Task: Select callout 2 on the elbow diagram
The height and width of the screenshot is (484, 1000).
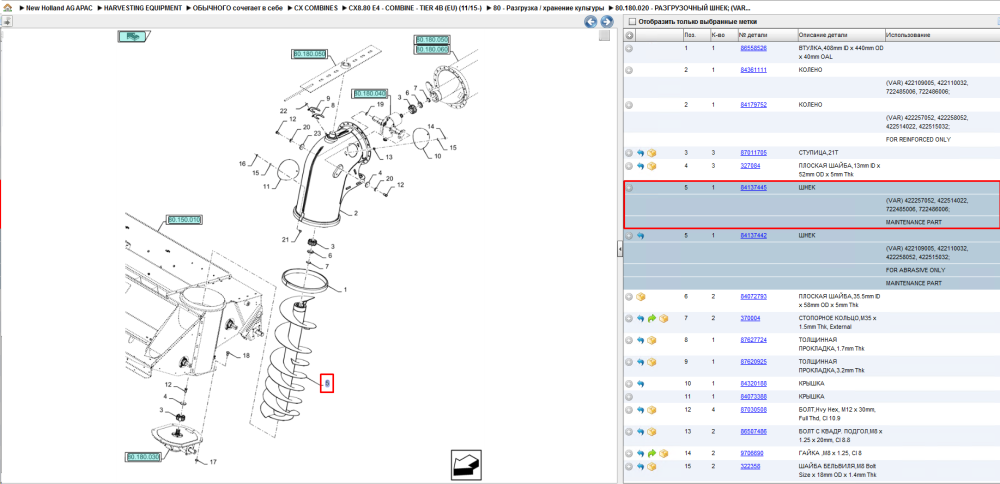Action: (x=356, y=213)
